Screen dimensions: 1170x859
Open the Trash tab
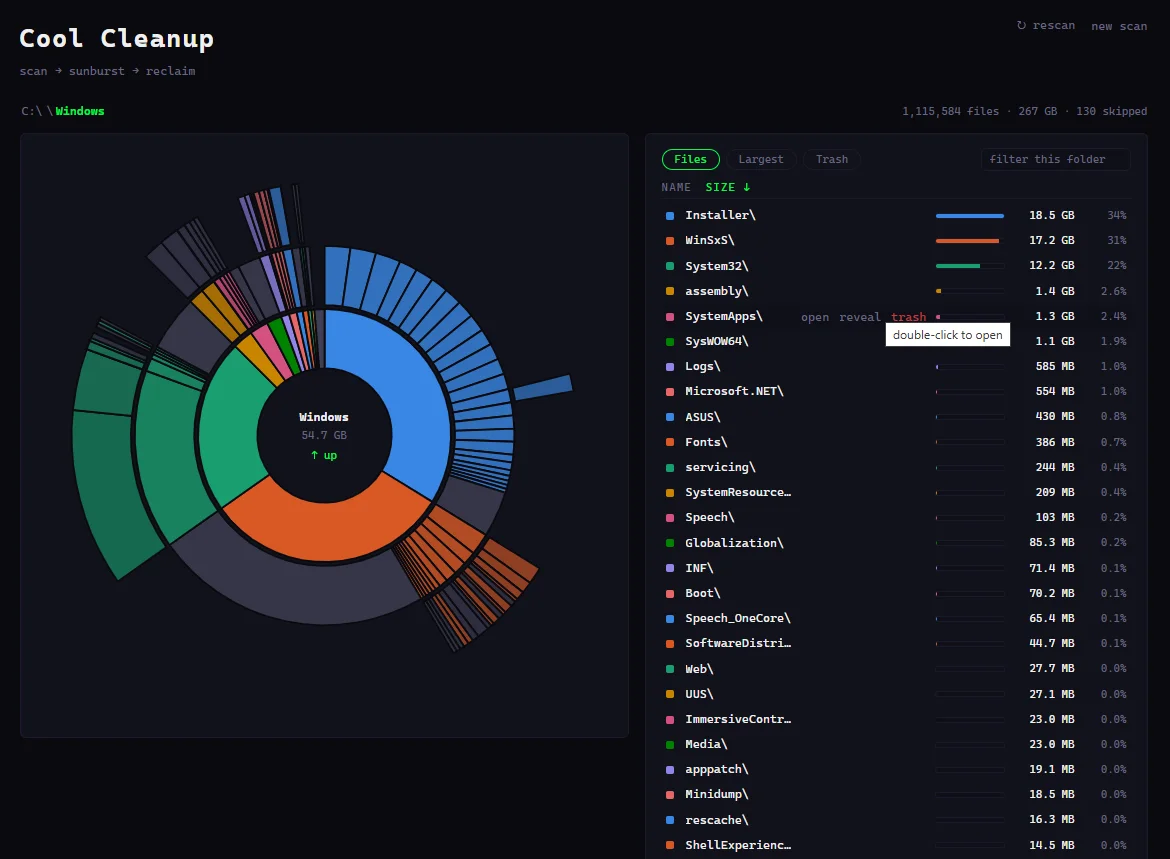click(831, 159)
